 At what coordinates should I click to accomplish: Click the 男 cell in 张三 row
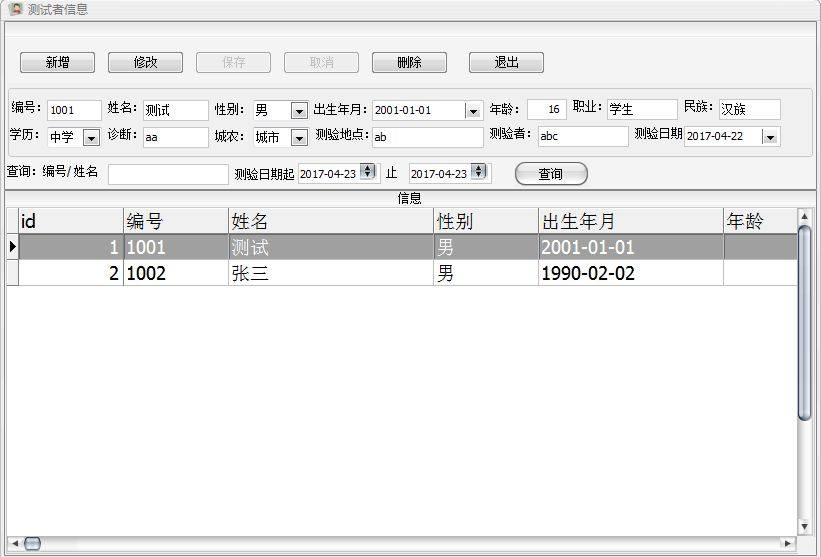click(486, 273)
